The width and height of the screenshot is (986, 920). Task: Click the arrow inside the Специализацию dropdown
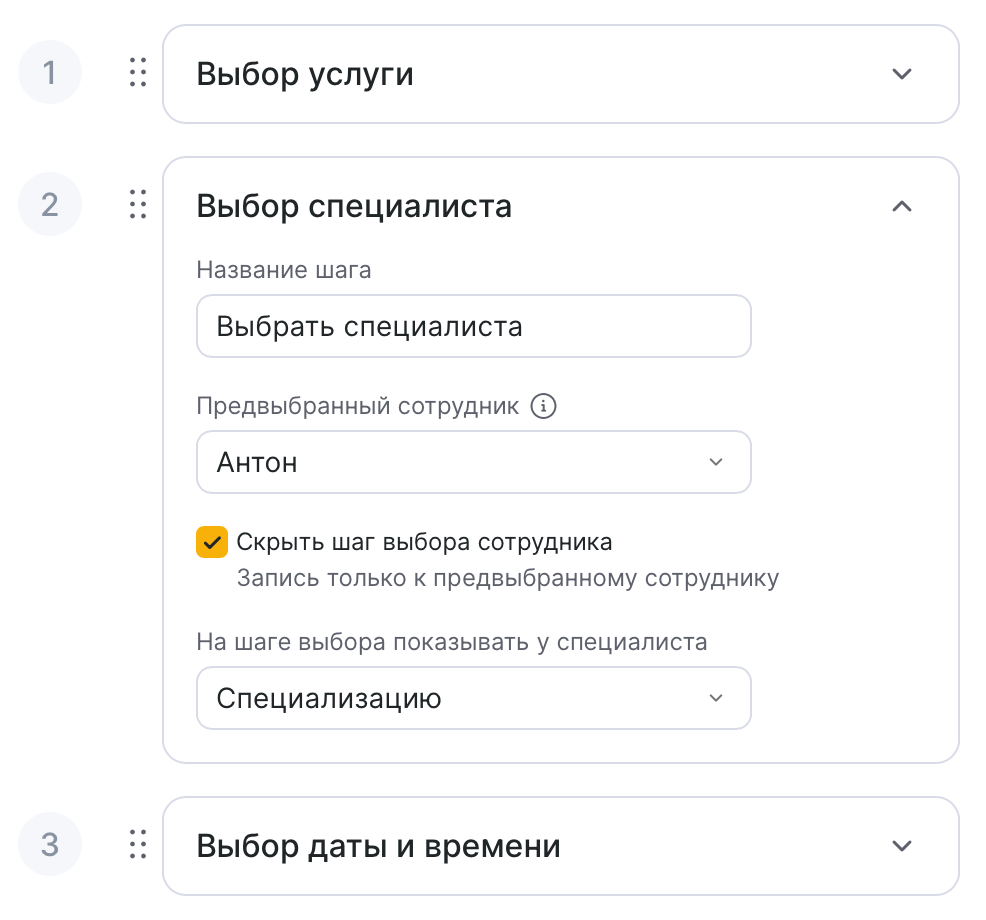click(x=715, y=698)
